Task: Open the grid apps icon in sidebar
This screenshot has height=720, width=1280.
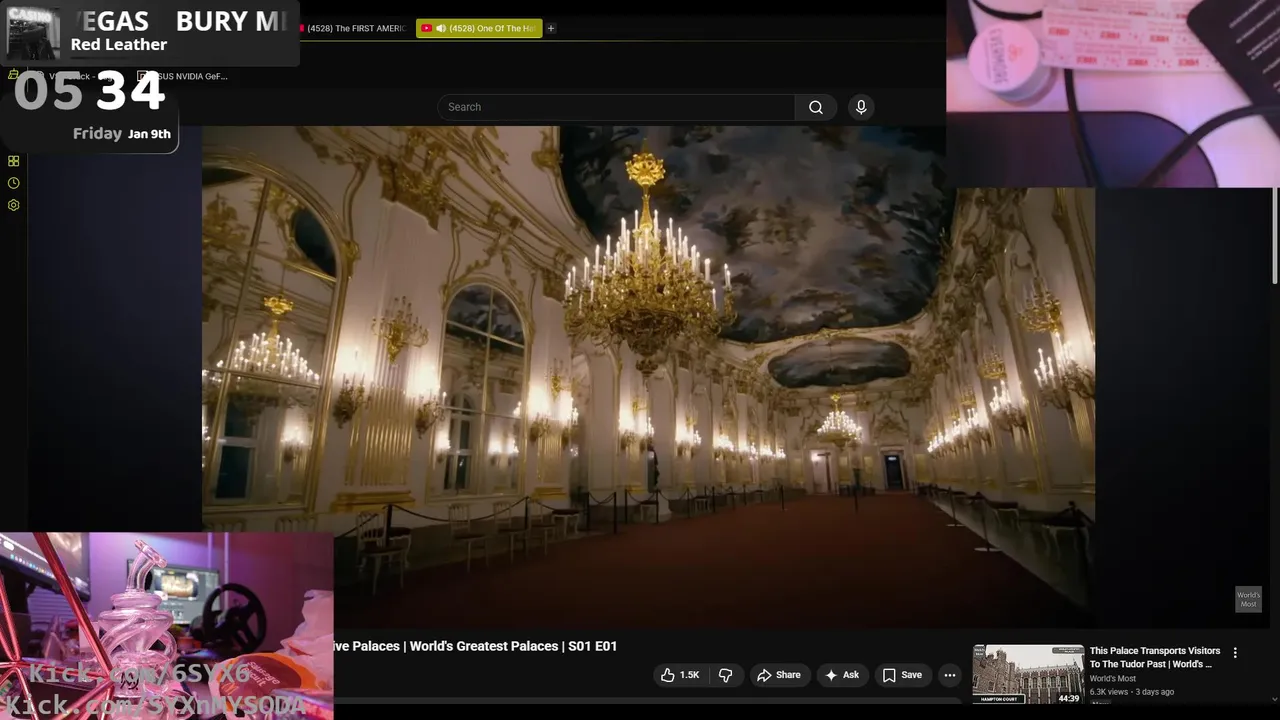Action: point(13,161)
